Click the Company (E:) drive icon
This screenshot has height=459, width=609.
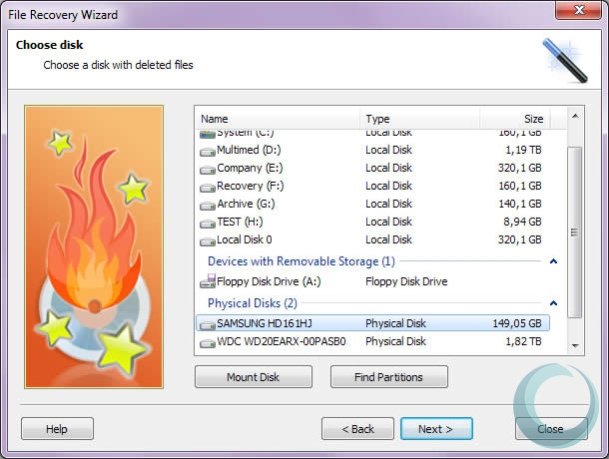point(207,169)
